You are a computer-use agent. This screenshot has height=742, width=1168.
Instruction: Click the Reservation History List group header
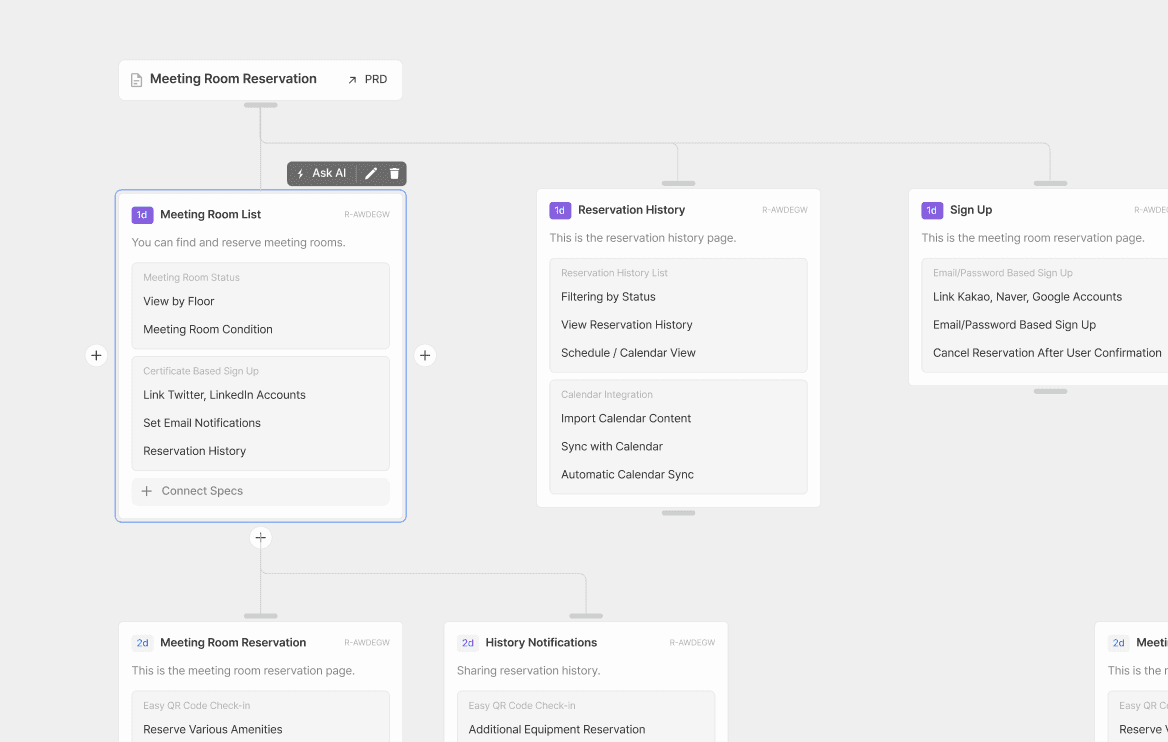[x=615, y=273]
